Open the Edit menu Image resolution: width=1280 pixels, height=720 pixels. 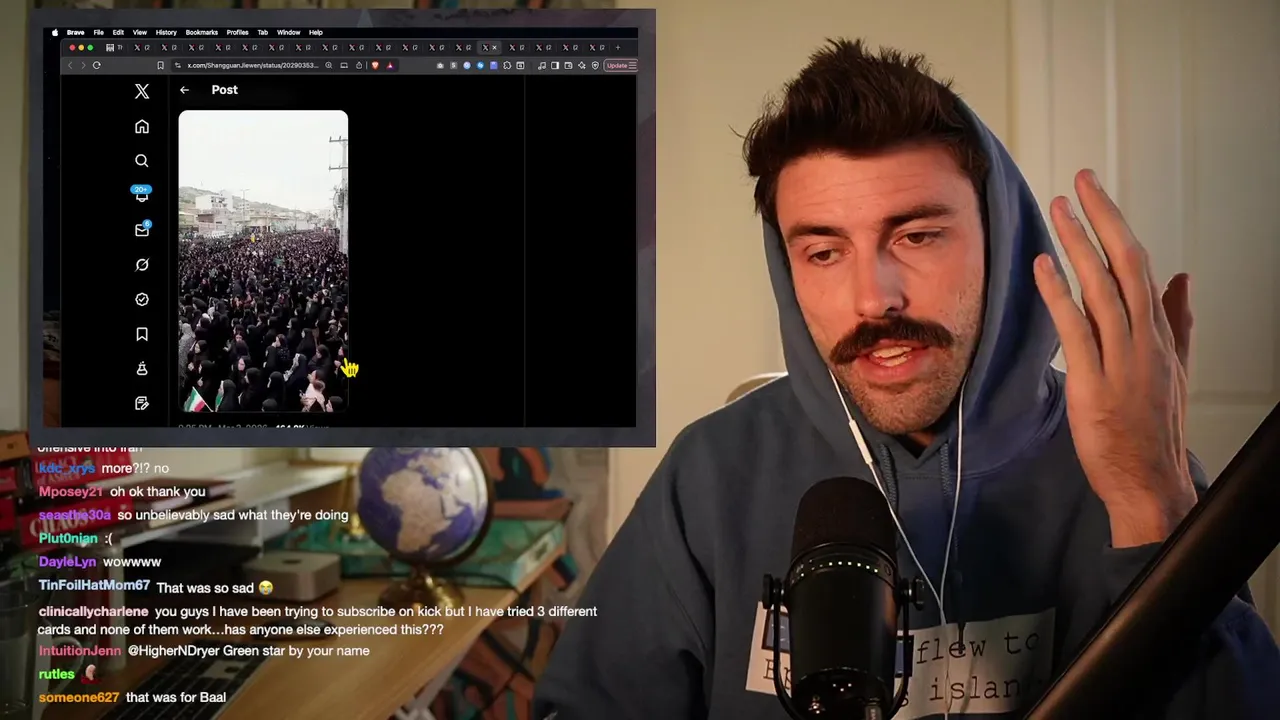point(118,32)
